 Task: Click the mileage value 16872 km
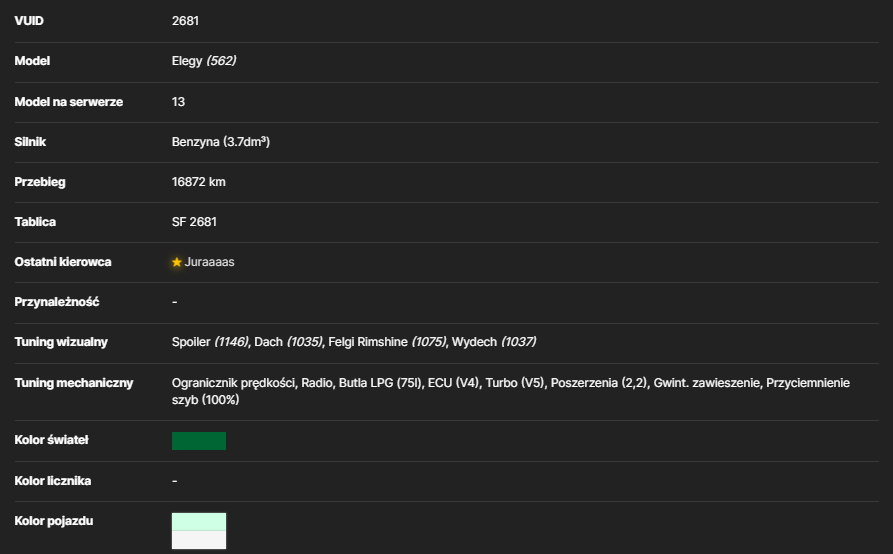[x=199, y=182]
